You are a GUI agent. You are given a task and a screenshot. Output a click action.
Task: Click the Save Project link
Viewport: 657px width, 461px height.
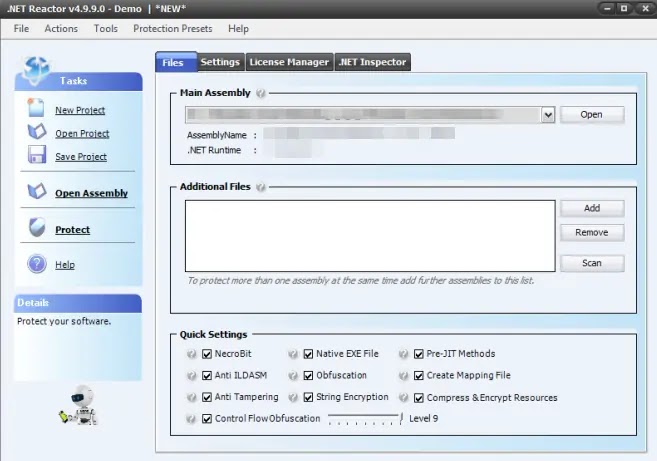[81, 157]
